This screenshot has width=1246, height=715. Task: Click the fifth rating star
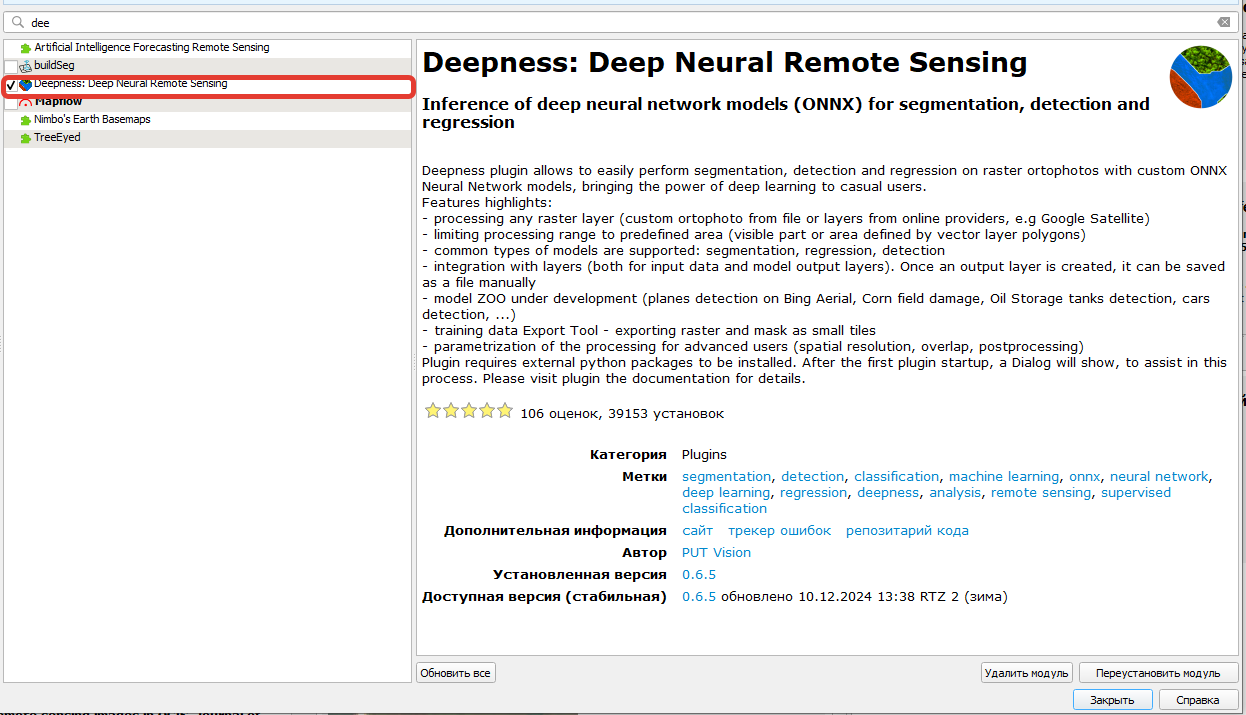coord(504,410)
